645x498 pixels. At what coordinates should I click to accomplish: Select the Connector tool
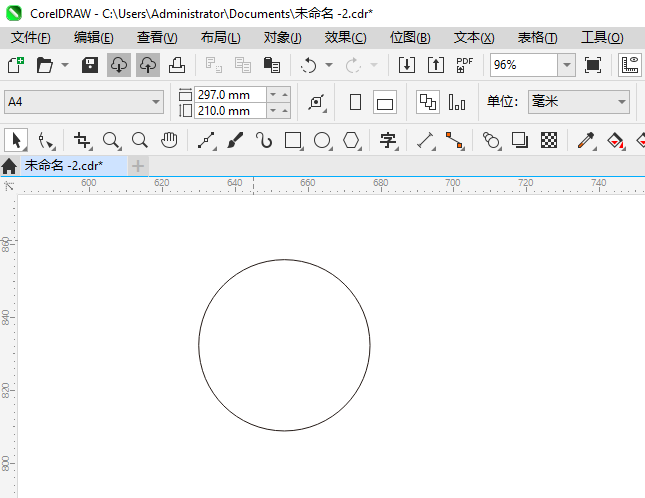pyautogui.click(x=455, y=140)
